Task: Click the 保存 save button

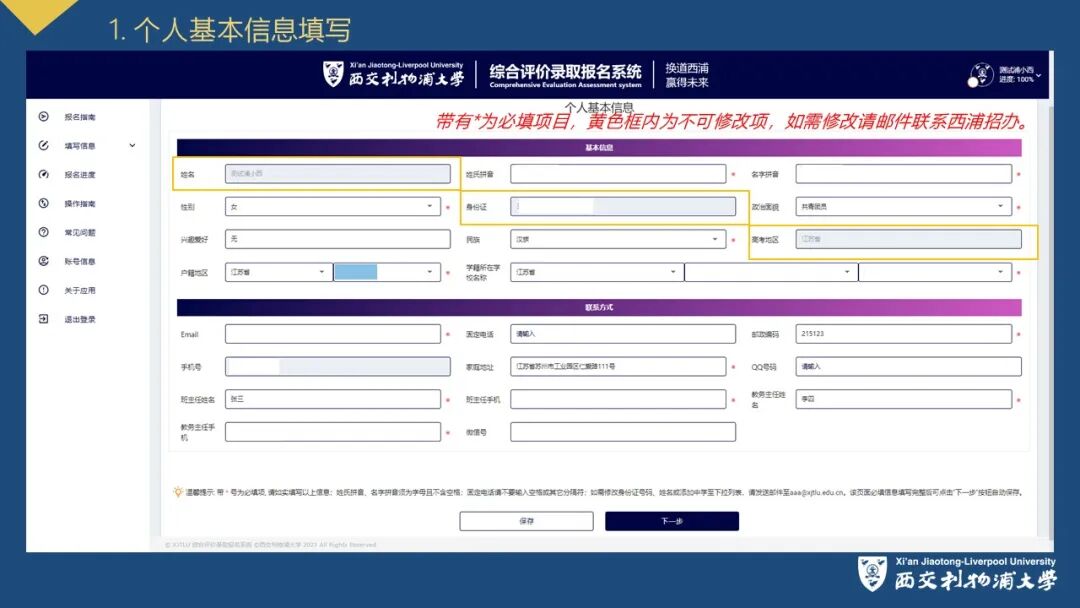Action: click(526, 521)
